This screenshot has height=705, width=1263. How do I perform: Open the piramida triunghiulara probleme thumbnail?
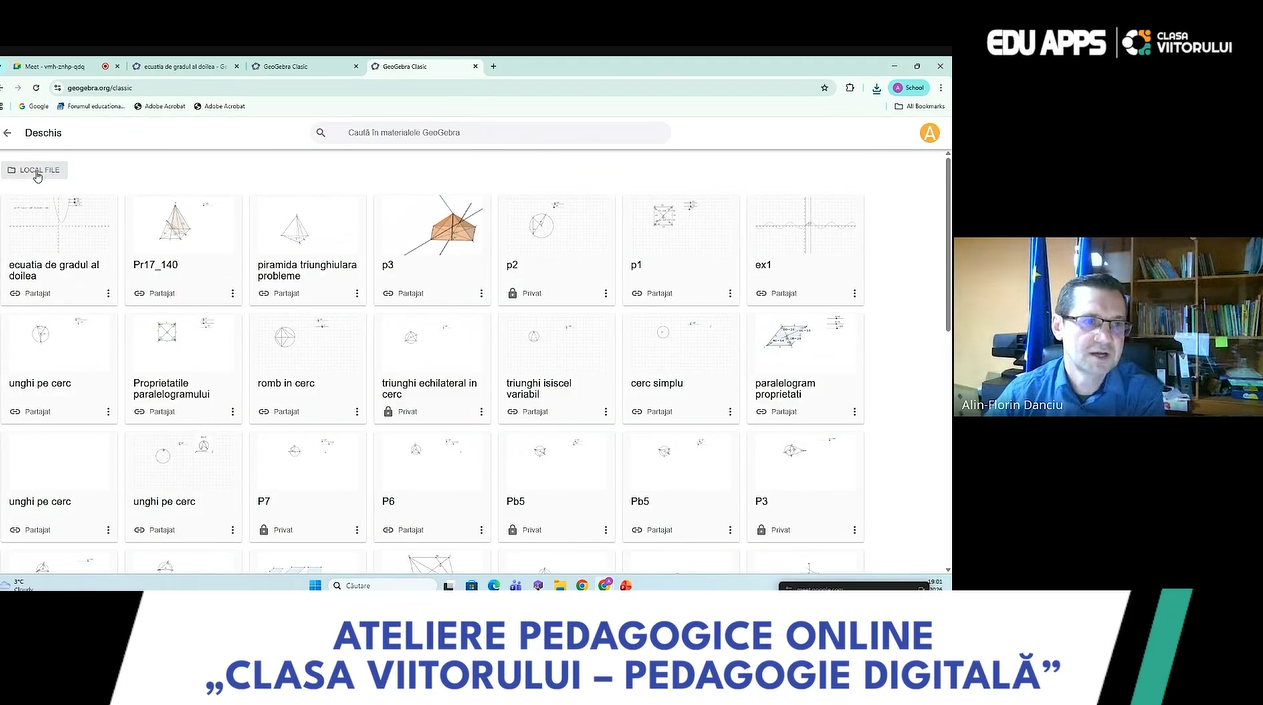pyautogui.click(x=308, y=224)
